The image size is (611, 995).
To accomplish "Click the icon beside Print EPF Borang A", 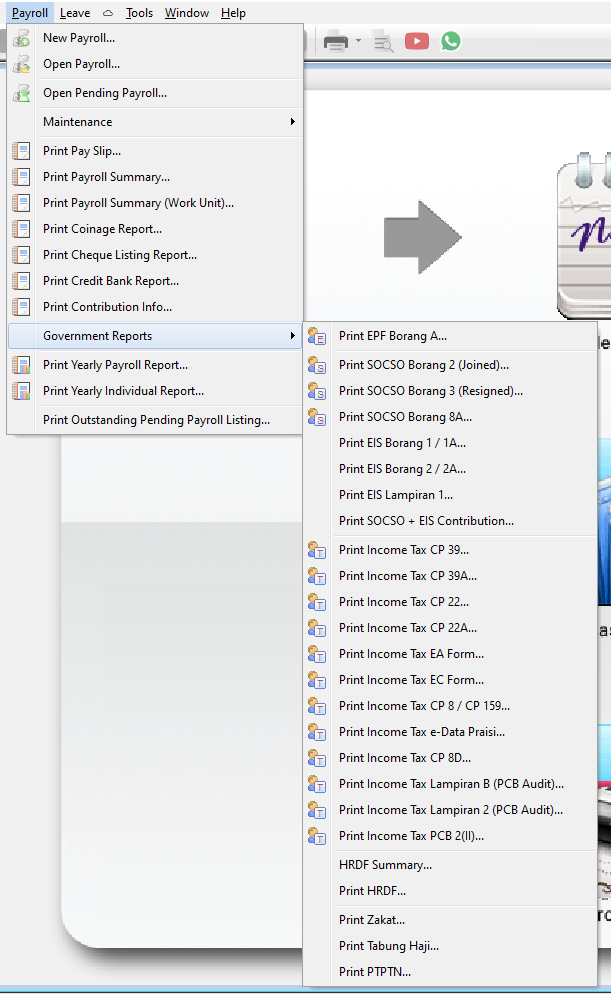I will (x=317, y=336).
